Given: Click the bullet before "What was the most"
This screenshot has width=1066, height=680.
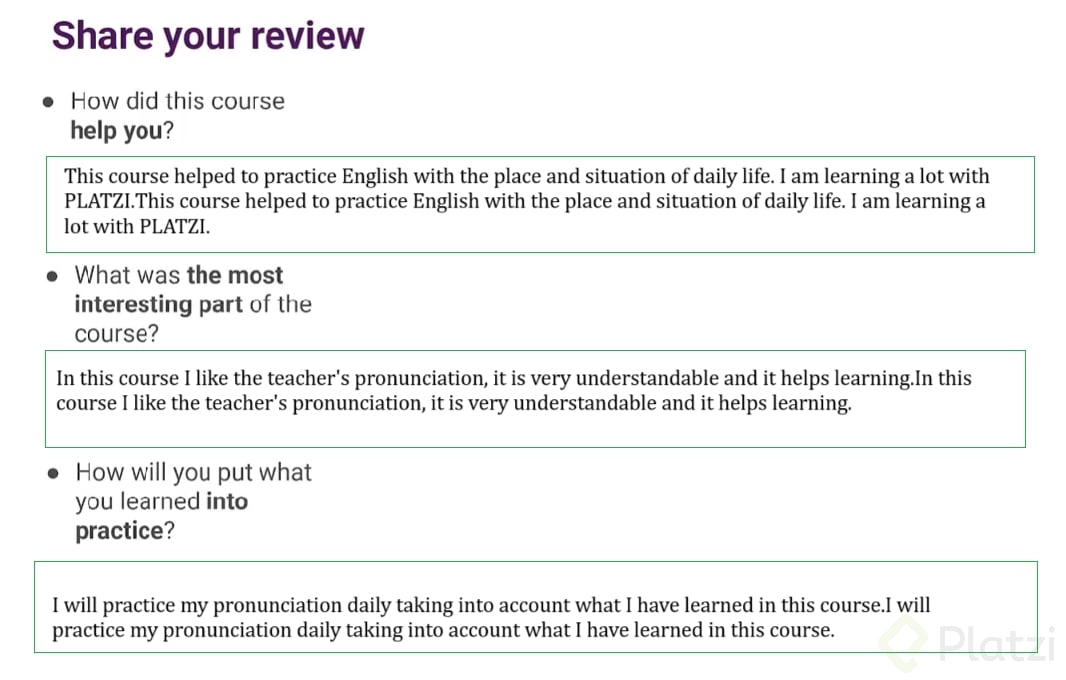Looking at the screenshot, I should [52, 276].
